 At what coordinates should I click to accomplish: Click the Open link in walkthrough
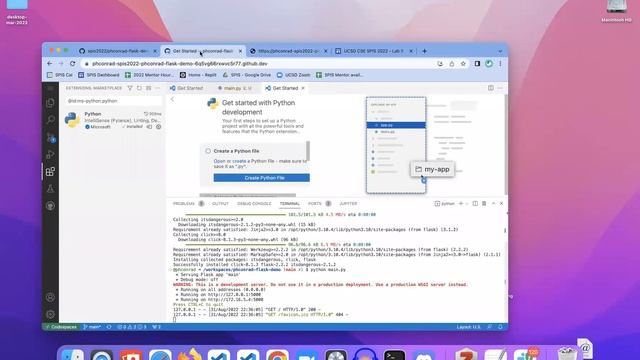pyautogui.click(x=219, y=161)
